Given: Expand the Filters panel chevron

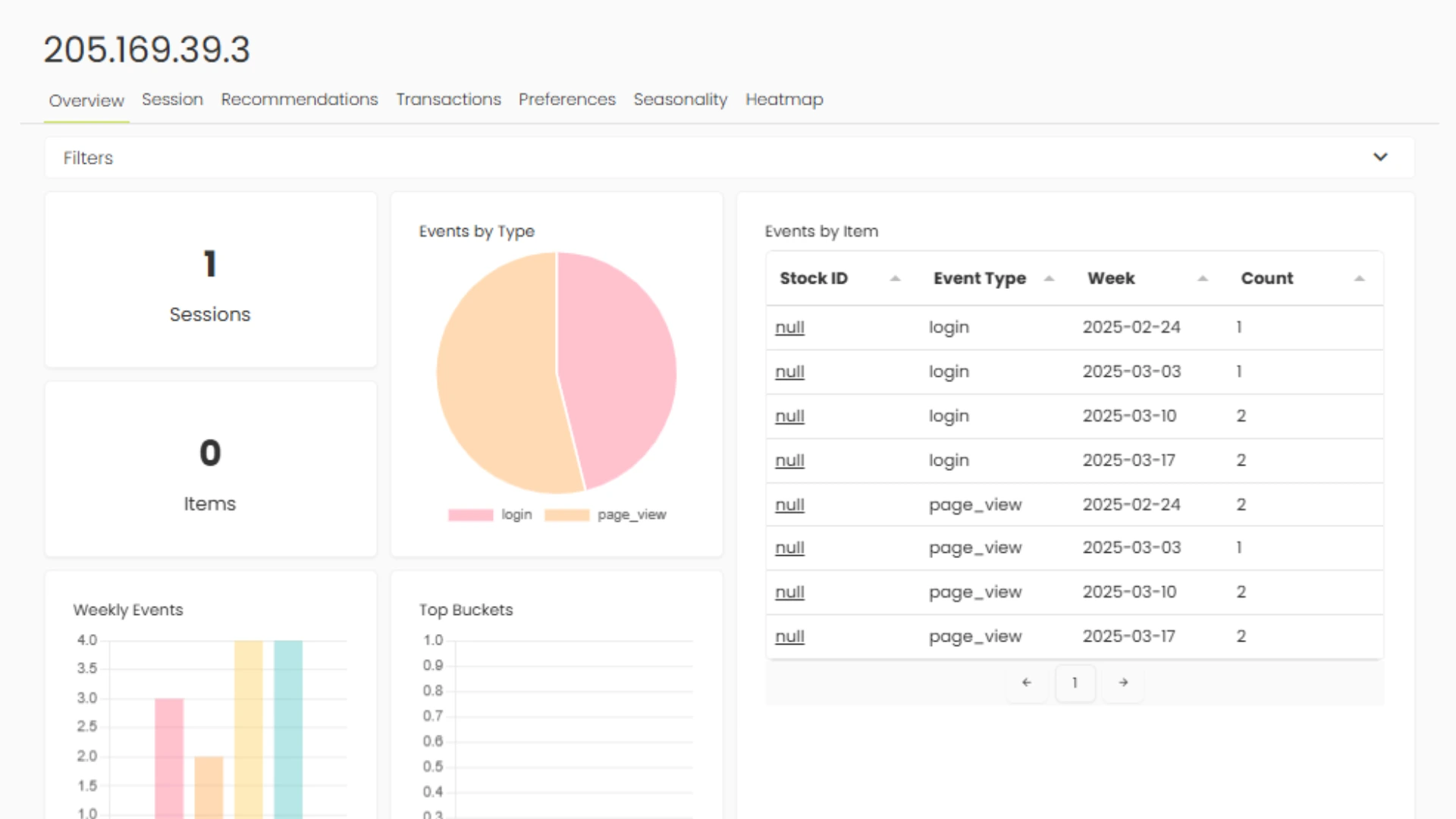Looking at the screenshot, I should 1380,157.
